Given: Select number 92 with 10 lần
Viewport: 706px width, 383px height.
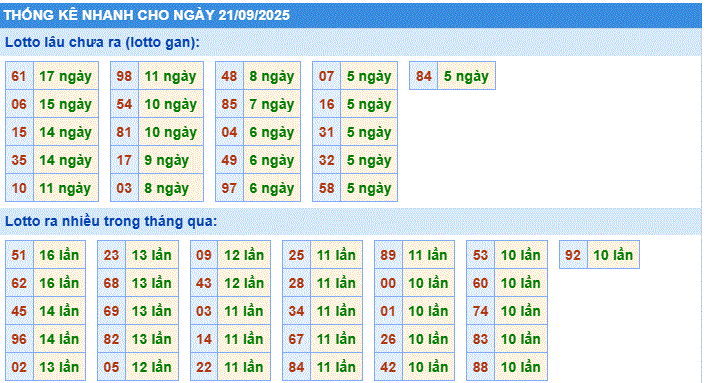Looking at the screenshot, I should point(573,255).
